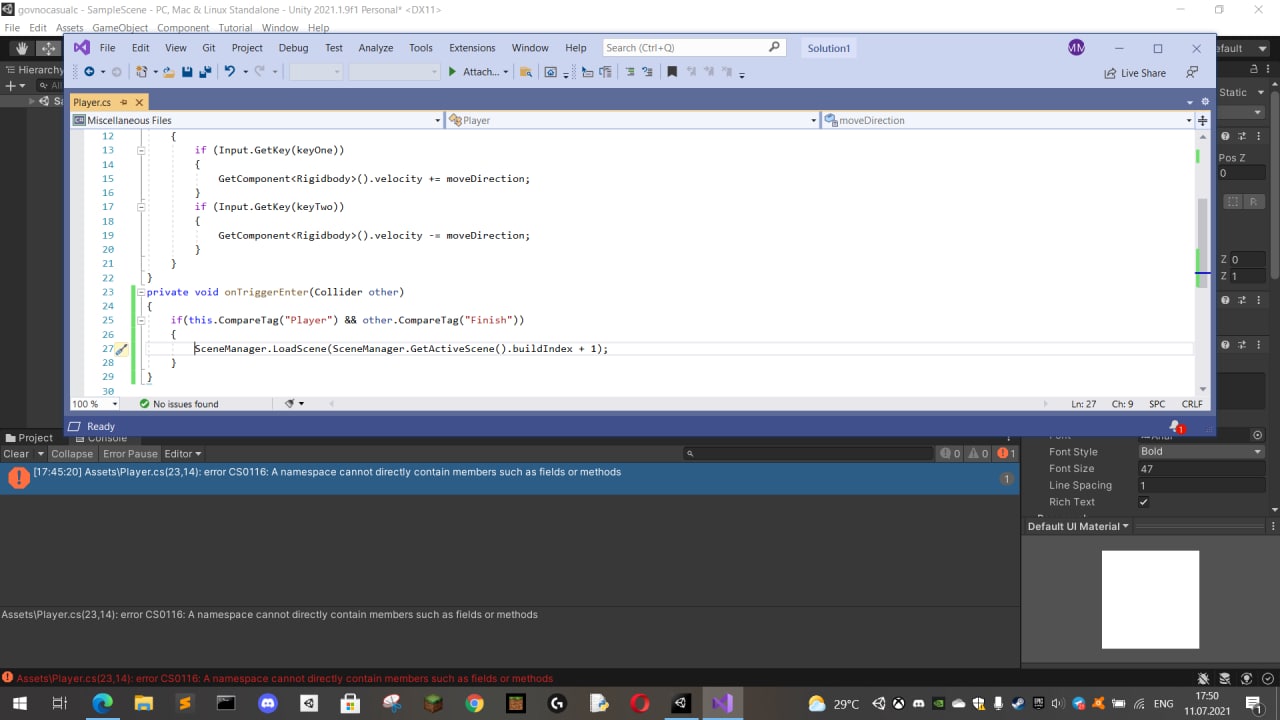The width and height of the screenshot is (1280, 720).
Task: Click the Navigate Backward arrow in Visual Studio toolbar
Action: coord(89,72)
